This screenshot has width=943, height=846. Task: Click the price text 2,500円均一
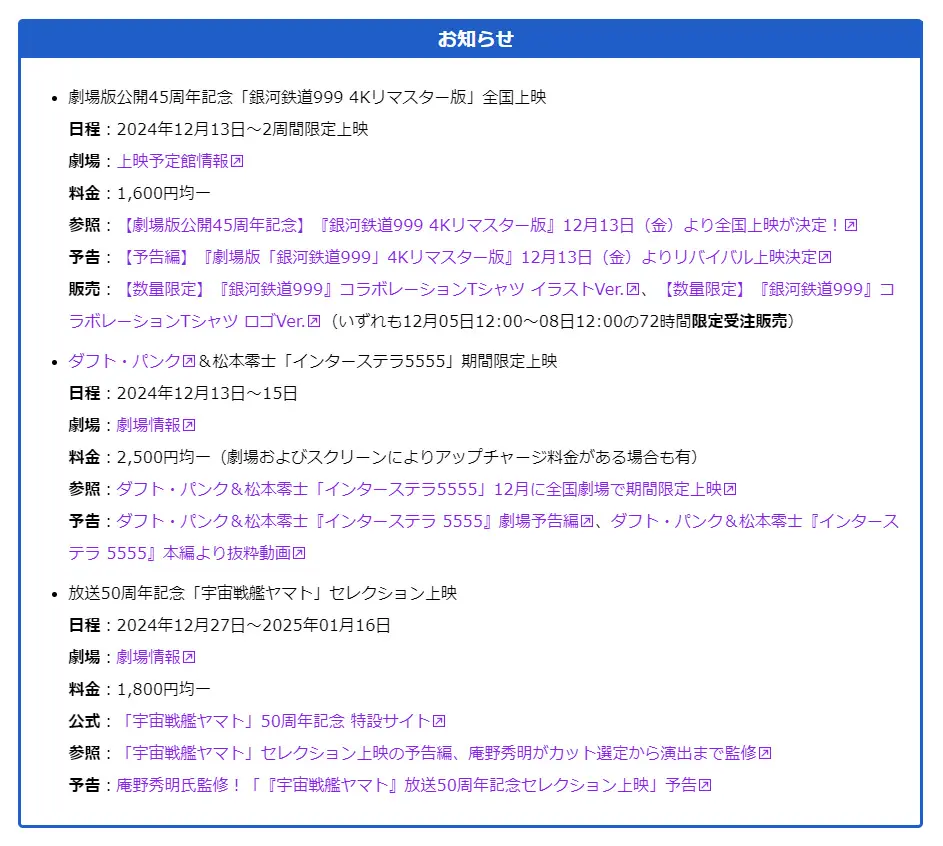click(x=164, y=457)
